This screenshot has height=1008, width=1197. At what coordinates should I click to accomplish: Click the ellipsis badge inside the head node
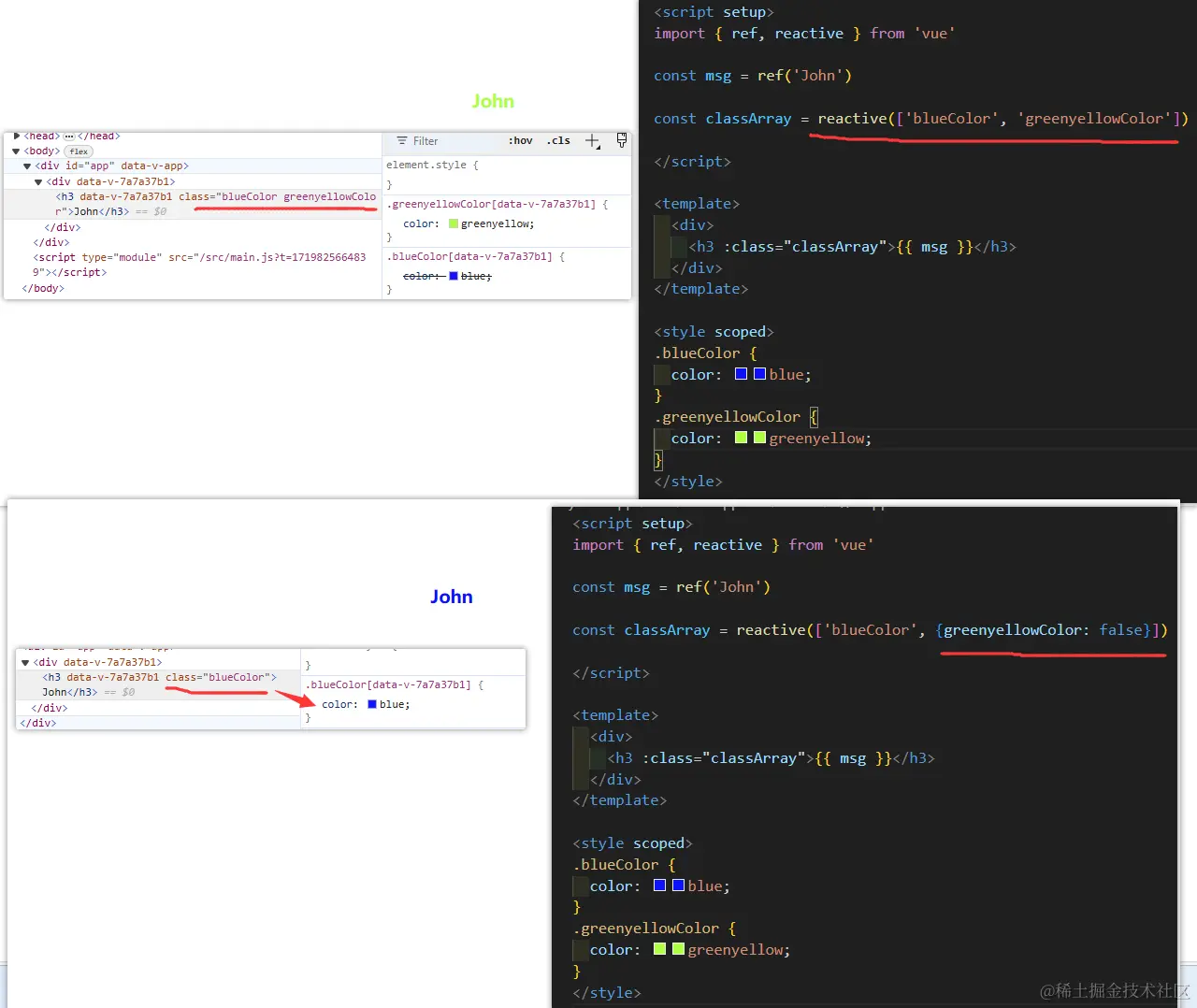pos(68,137)
